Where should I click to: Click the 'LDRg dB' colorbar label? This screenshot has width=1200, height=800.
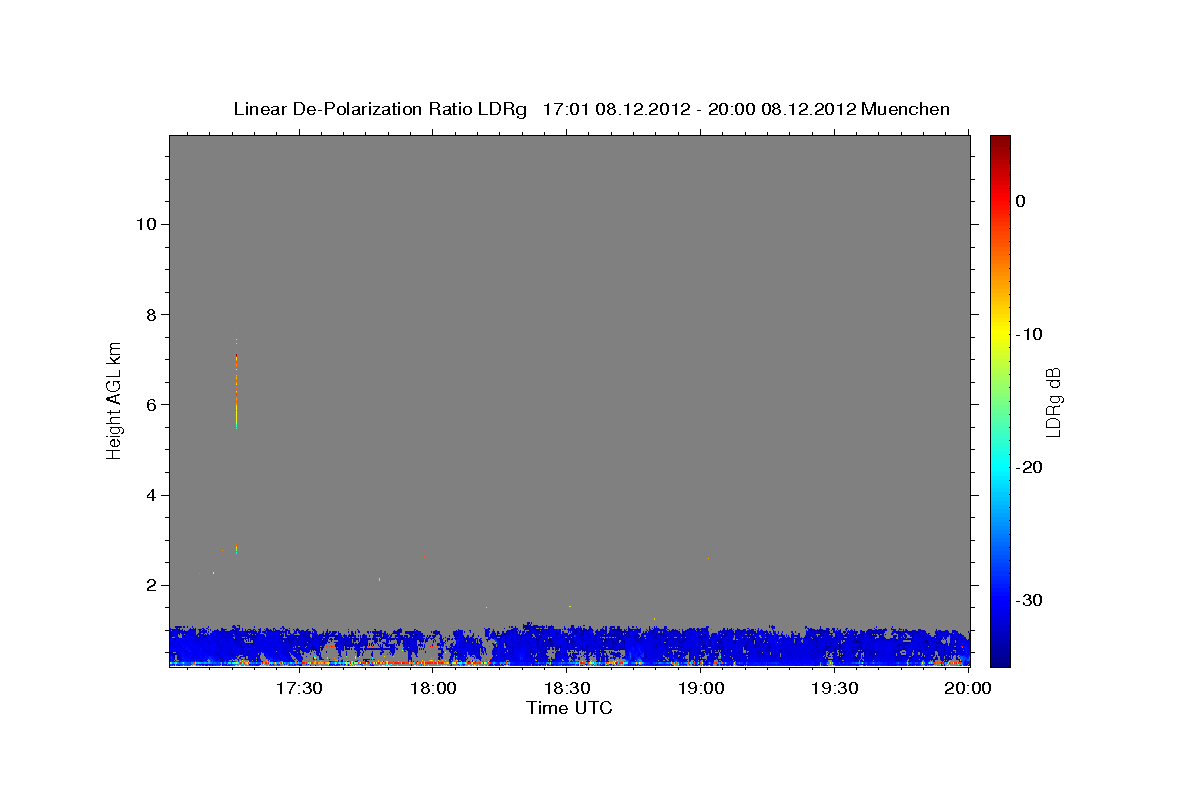click(x=1053, y=402)
